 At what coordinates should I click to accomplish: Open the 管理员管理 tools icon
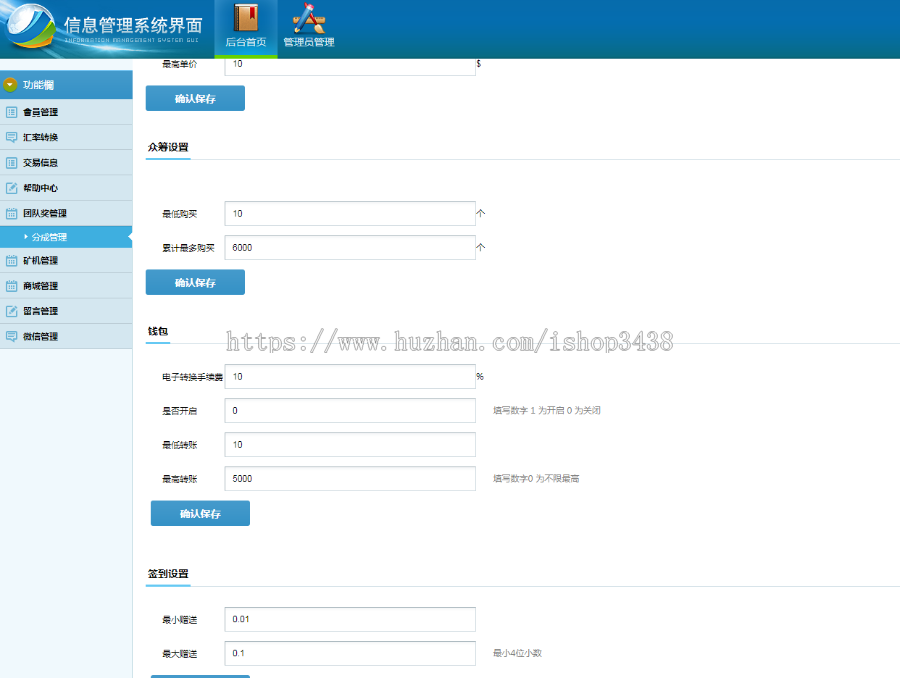click(308, 18)
